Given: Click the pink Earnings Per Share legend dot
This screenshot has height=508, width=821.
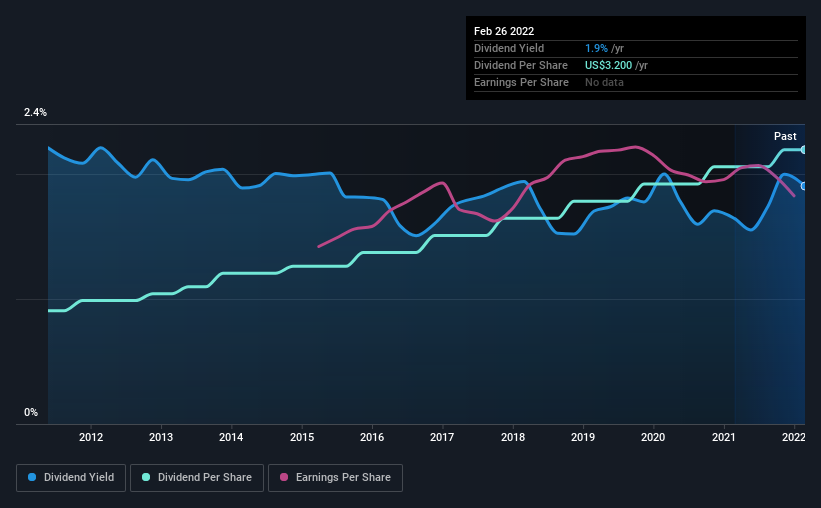Looking at the screenshot, I should coord(284,477).
